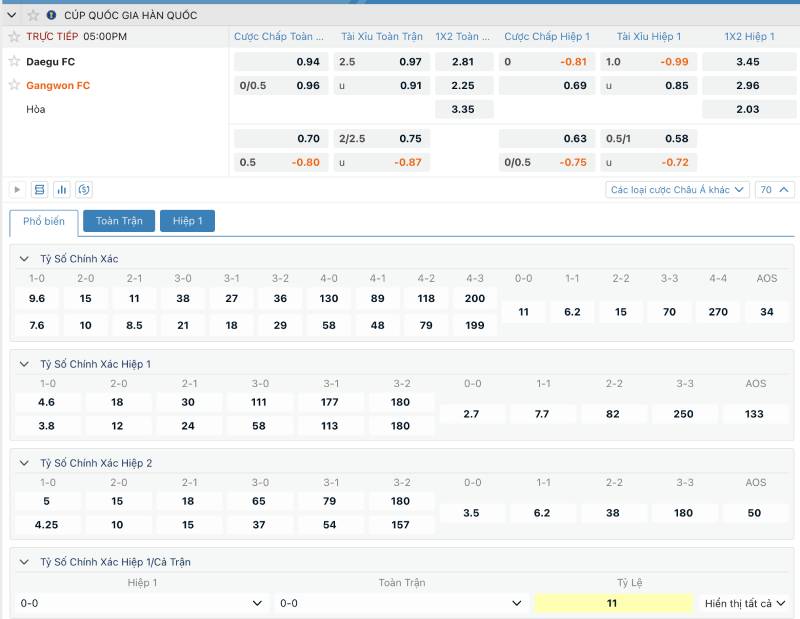Collapse Tỷ Số Chính Xác Hiệp 2 section

click(24, 463)
